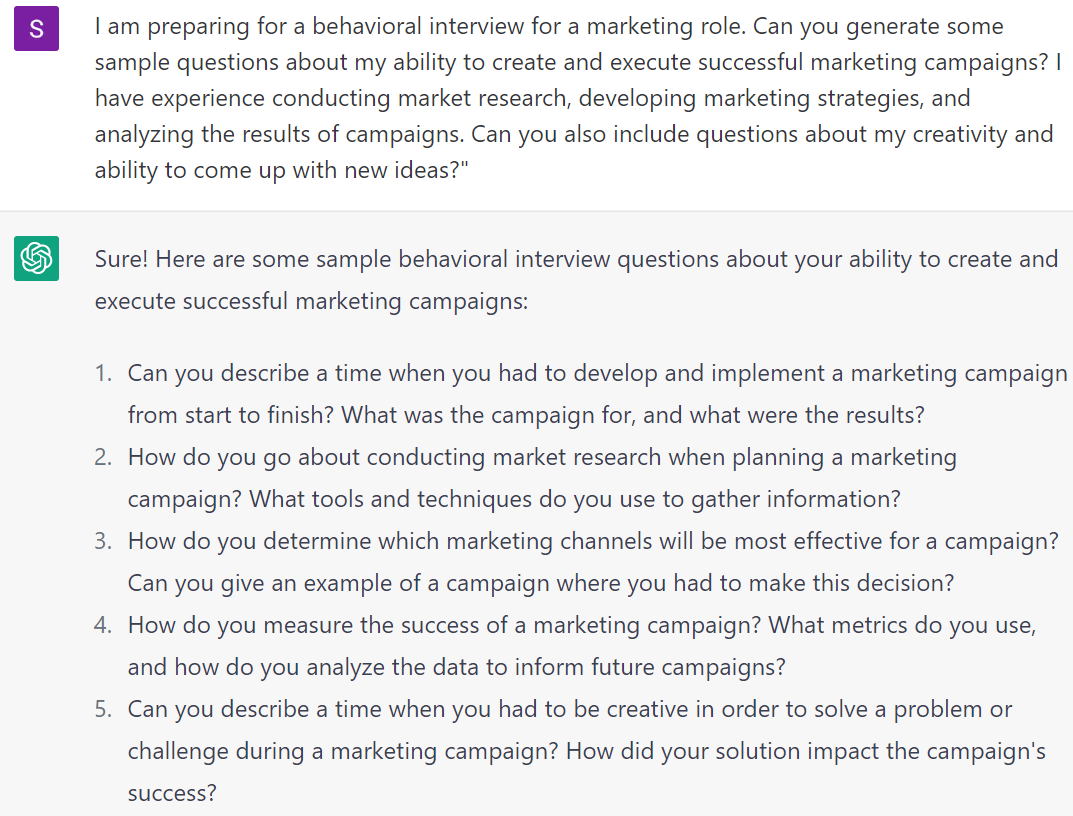Click list number "3." in the response

click(104, 542)
